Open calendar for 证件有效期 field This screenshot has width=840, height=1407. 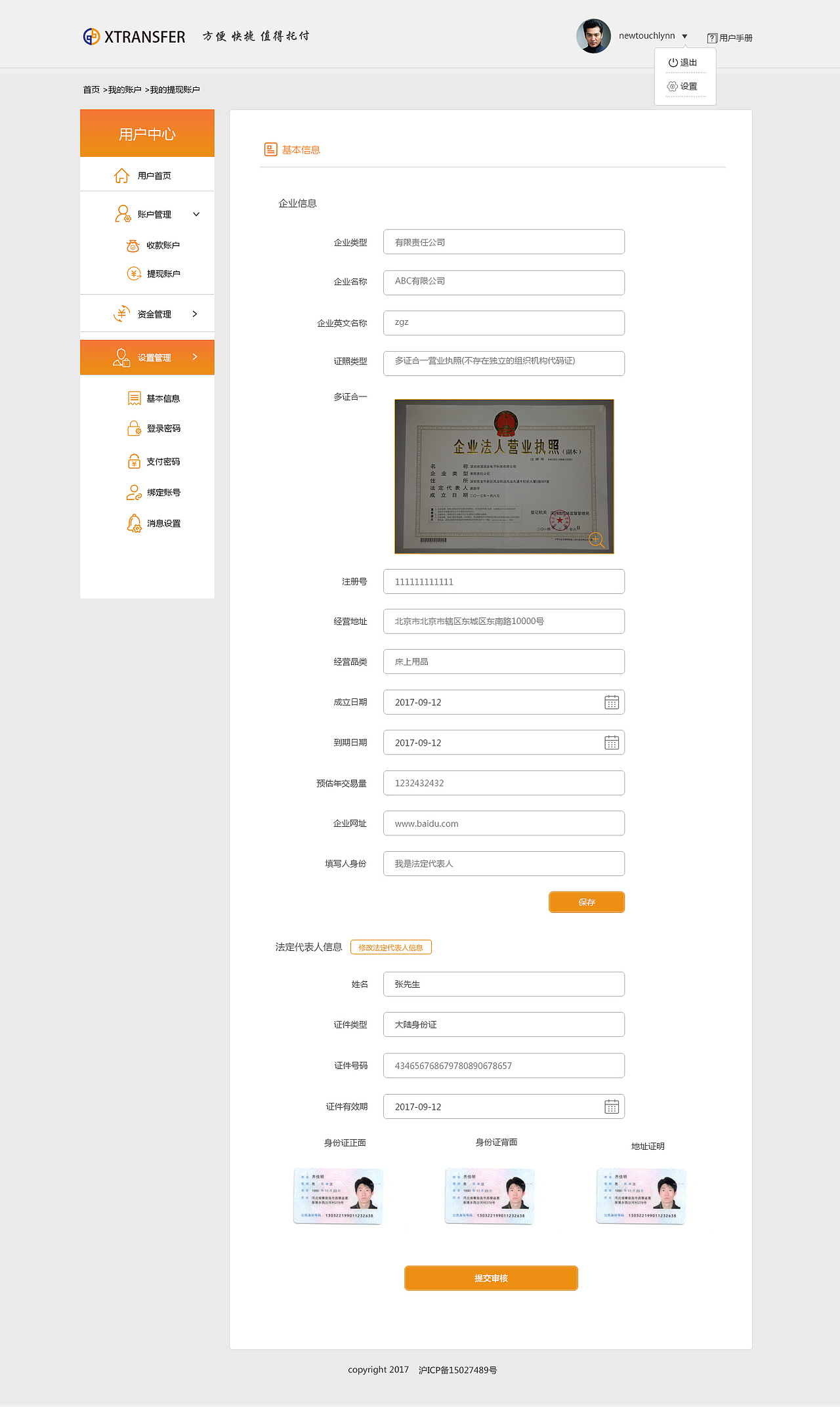[x=612, y=1106]
